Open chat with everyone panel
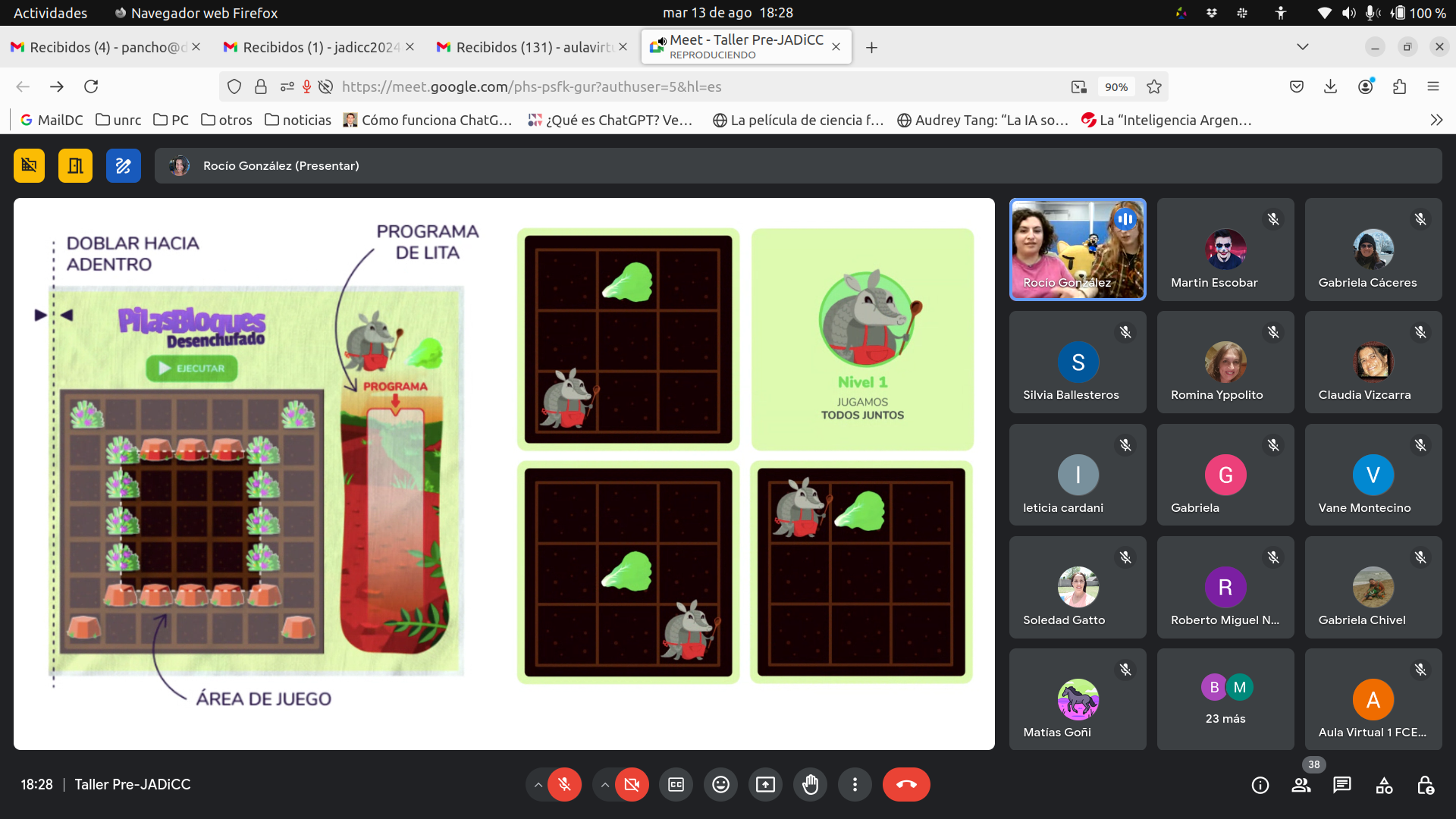This screenshot has width=1456, height=819. (x=1342, y=785)
